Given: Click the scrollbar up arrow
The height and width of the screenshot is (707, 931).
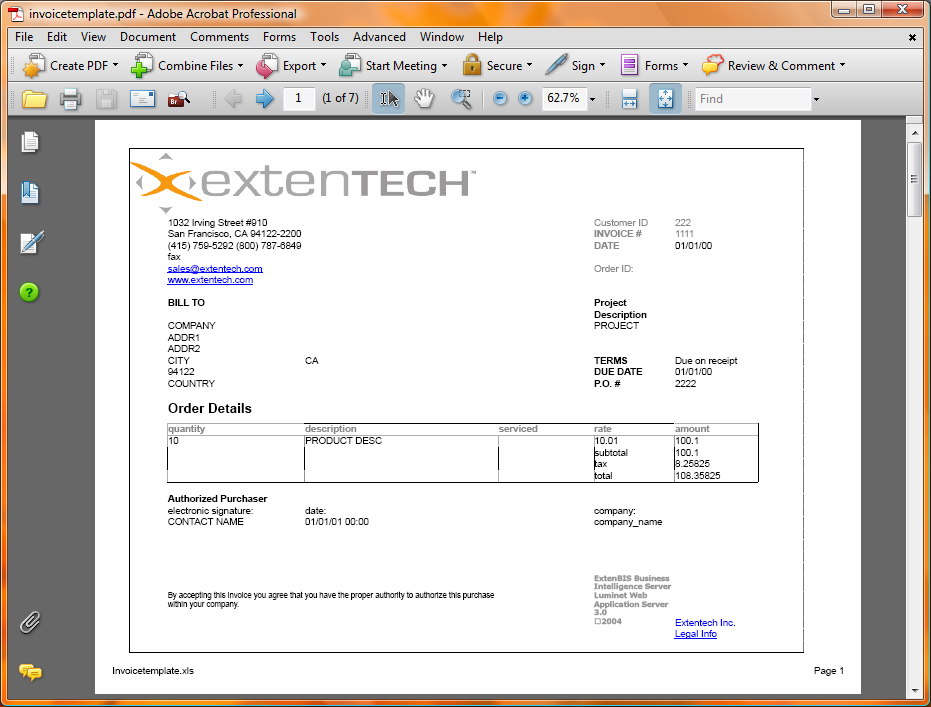Looking at the screenshot, I should click(x=914, y=132).
